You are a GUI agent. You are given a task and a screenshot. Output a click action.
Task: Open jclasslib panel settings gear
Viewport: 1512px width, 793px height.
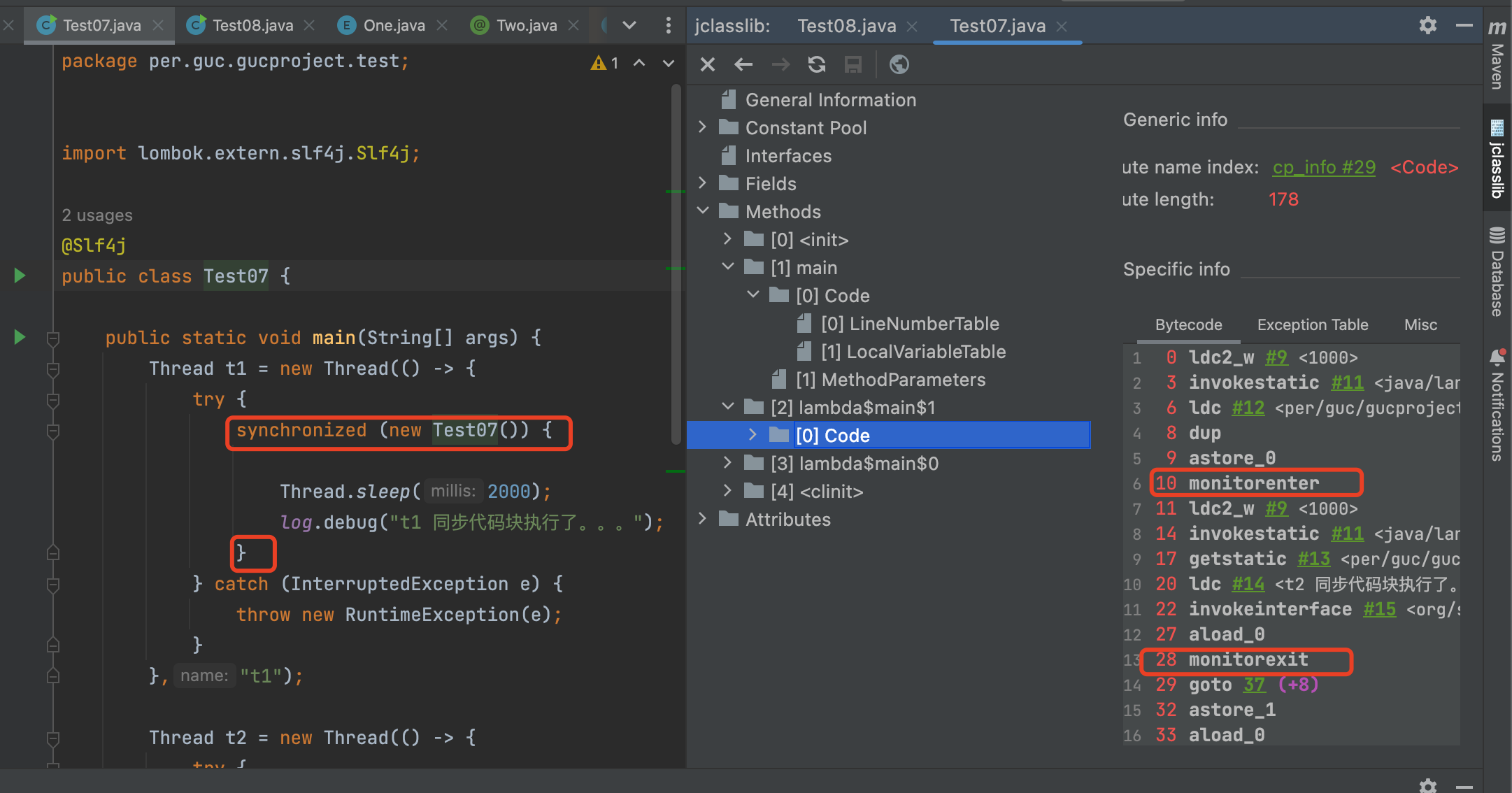click(1427, 26)
